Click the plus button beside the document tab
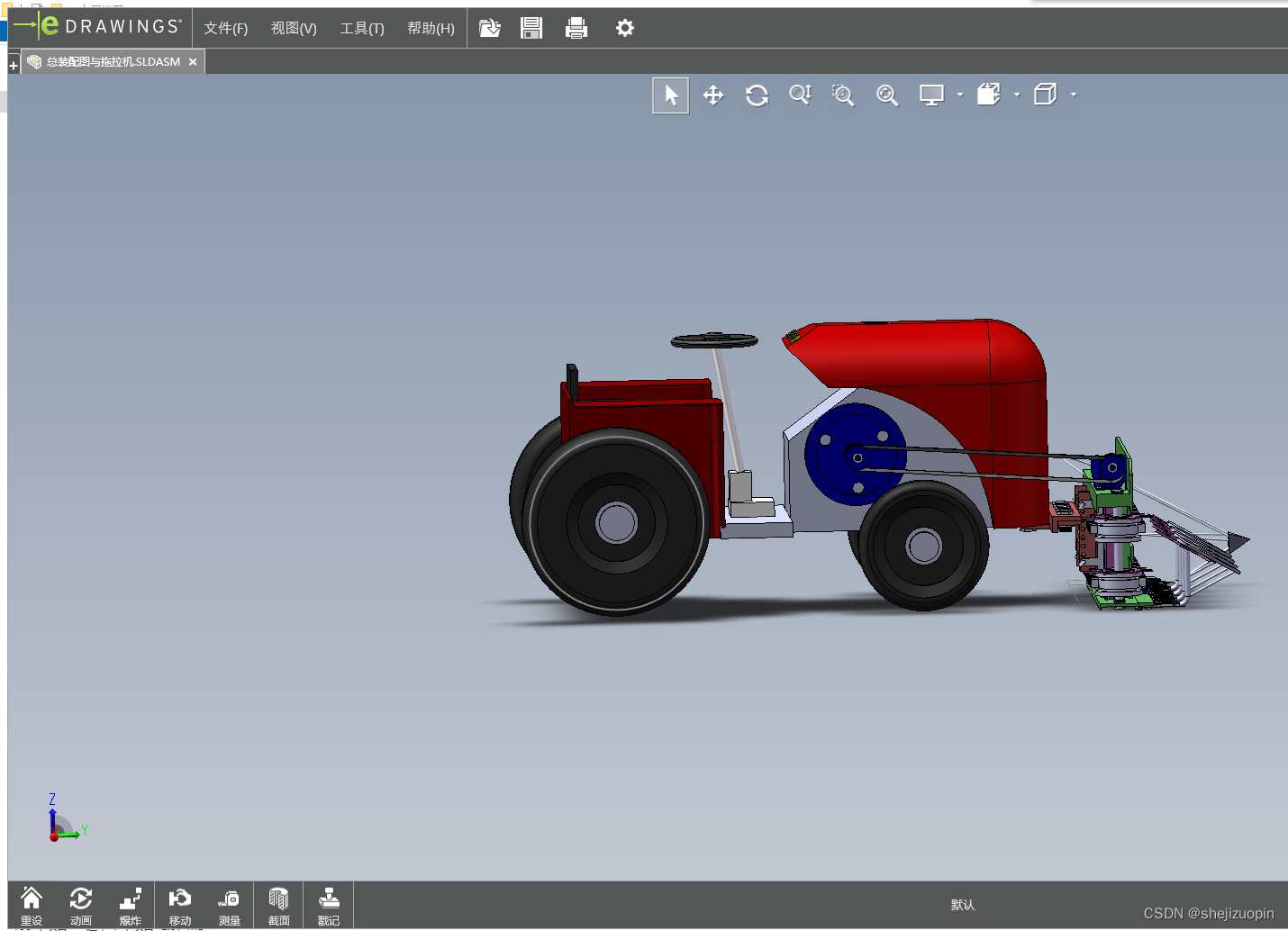This screenshot has width=1288, height=931. (x=14, y=66)
